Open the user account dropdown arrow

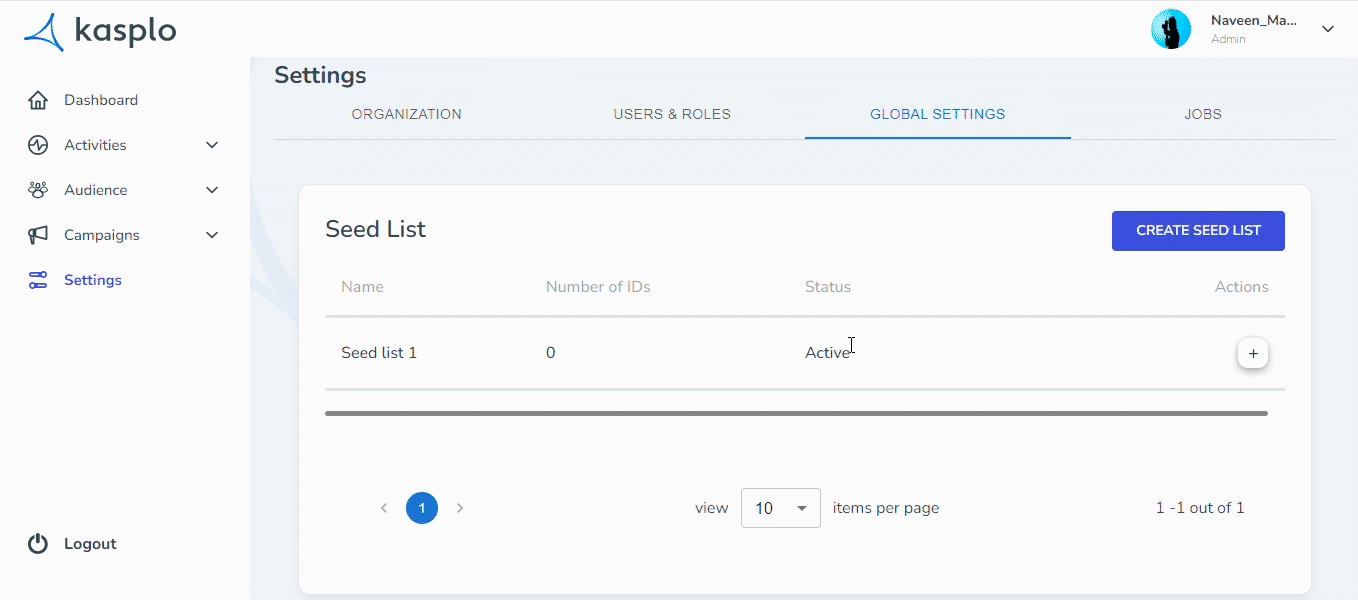coord(1328,29)
